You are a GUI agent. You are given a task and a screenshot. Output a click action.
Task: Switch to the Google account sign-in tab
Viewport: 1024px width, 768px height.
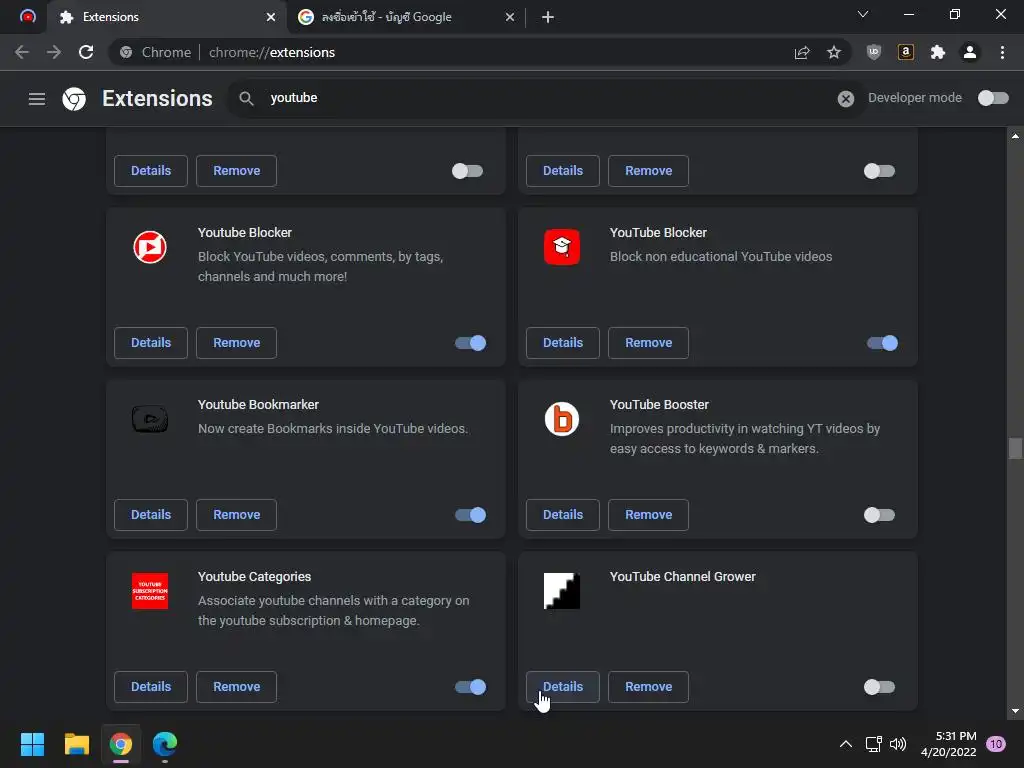(405, 17)
